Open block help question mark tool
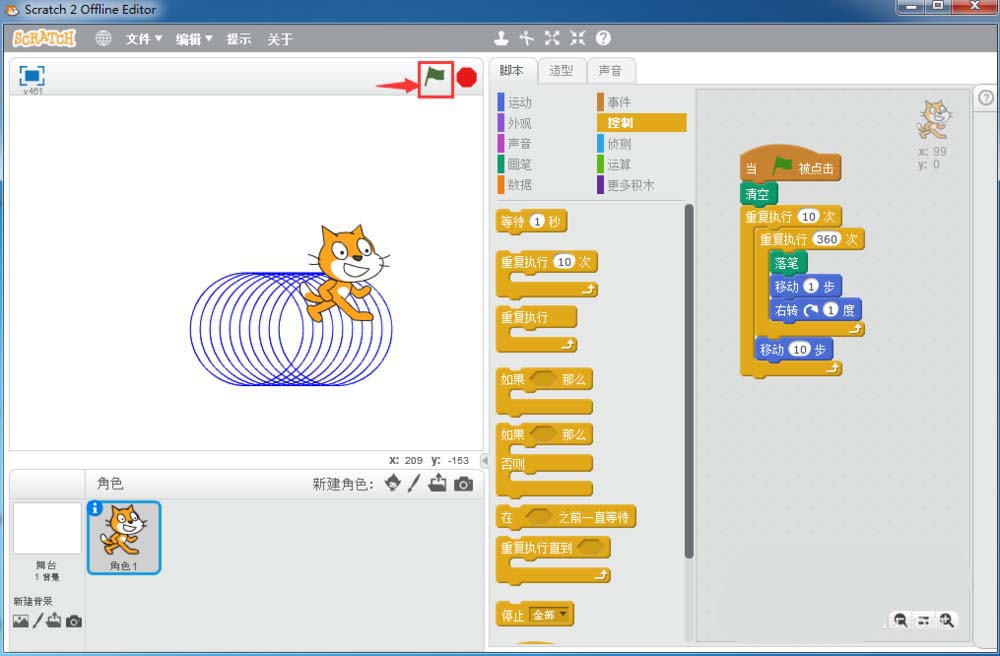Viewport: 1000px width, 656px height. coord(603,38)
